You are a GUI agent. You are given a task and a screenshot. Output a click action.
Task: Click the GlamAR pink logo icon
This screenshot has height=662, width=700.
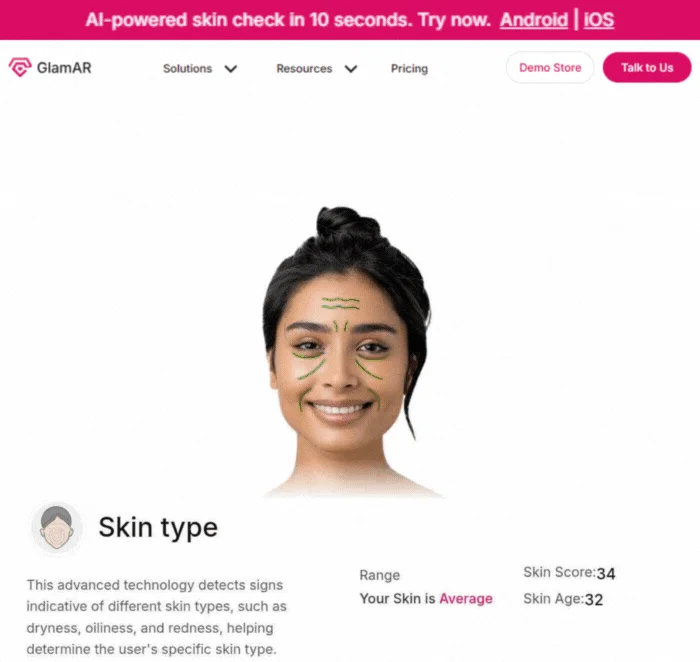click(x=20, y=67)
